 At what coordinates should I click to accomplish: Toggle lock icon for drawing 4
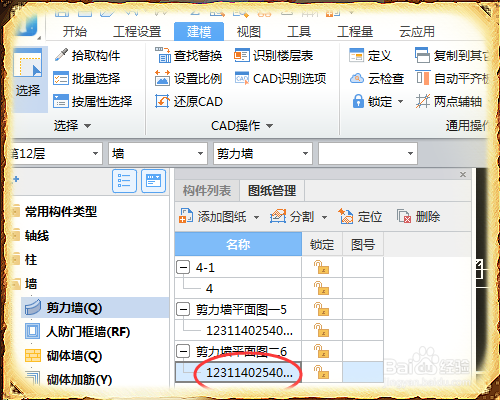click(322, 288)
